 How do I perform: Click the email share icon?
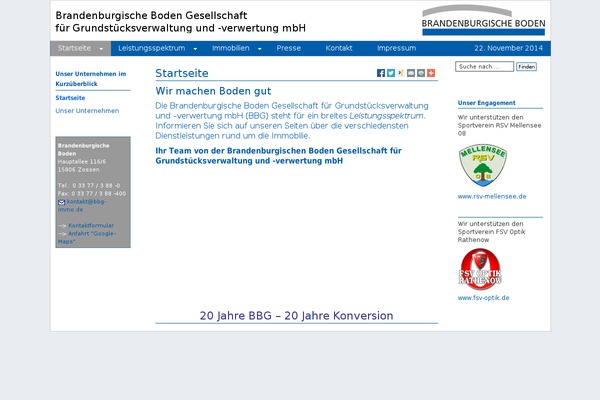[x=411, y=73]
